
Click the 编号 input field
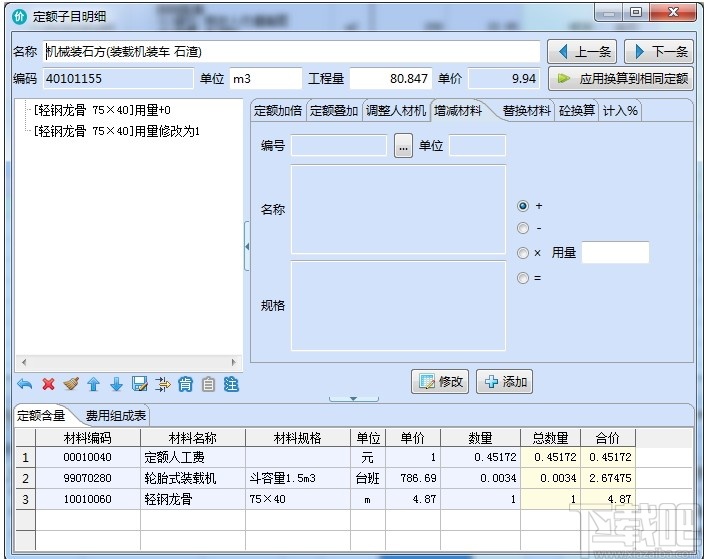(339, 145)
